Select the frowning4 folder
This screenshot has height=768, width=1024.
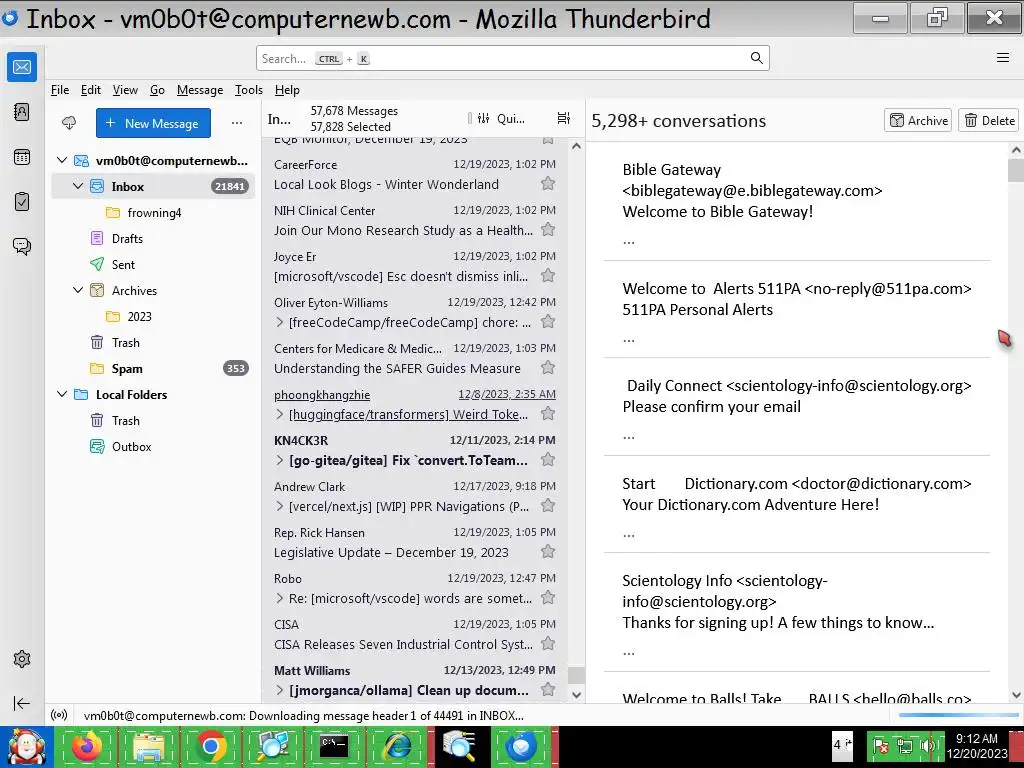[x=153, y=212]
